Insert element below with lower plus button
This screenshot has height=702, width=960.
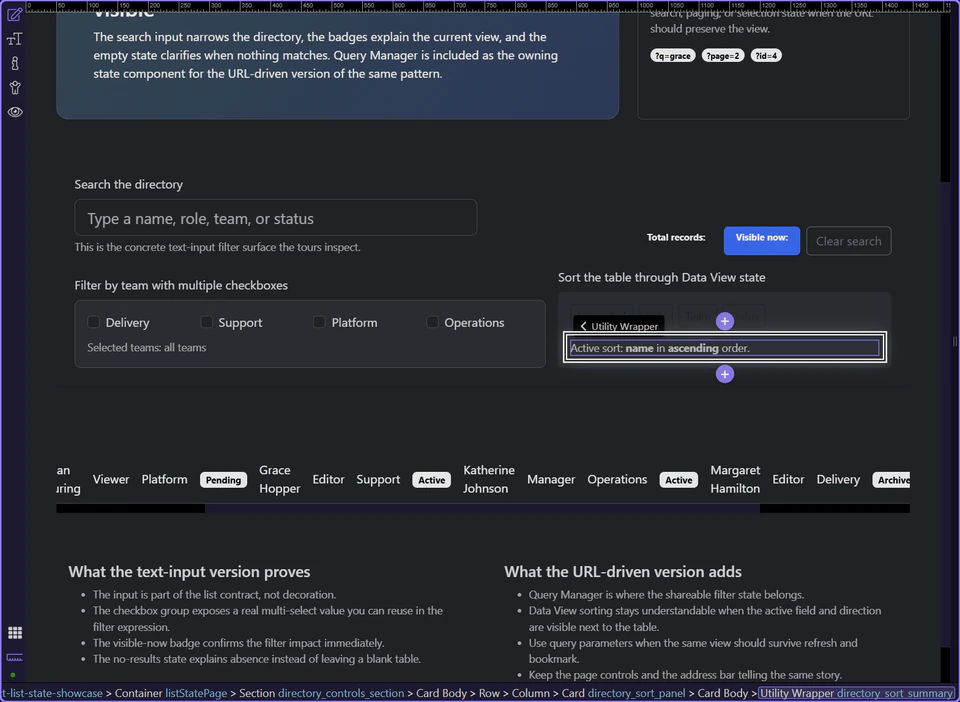coord(725,374)
